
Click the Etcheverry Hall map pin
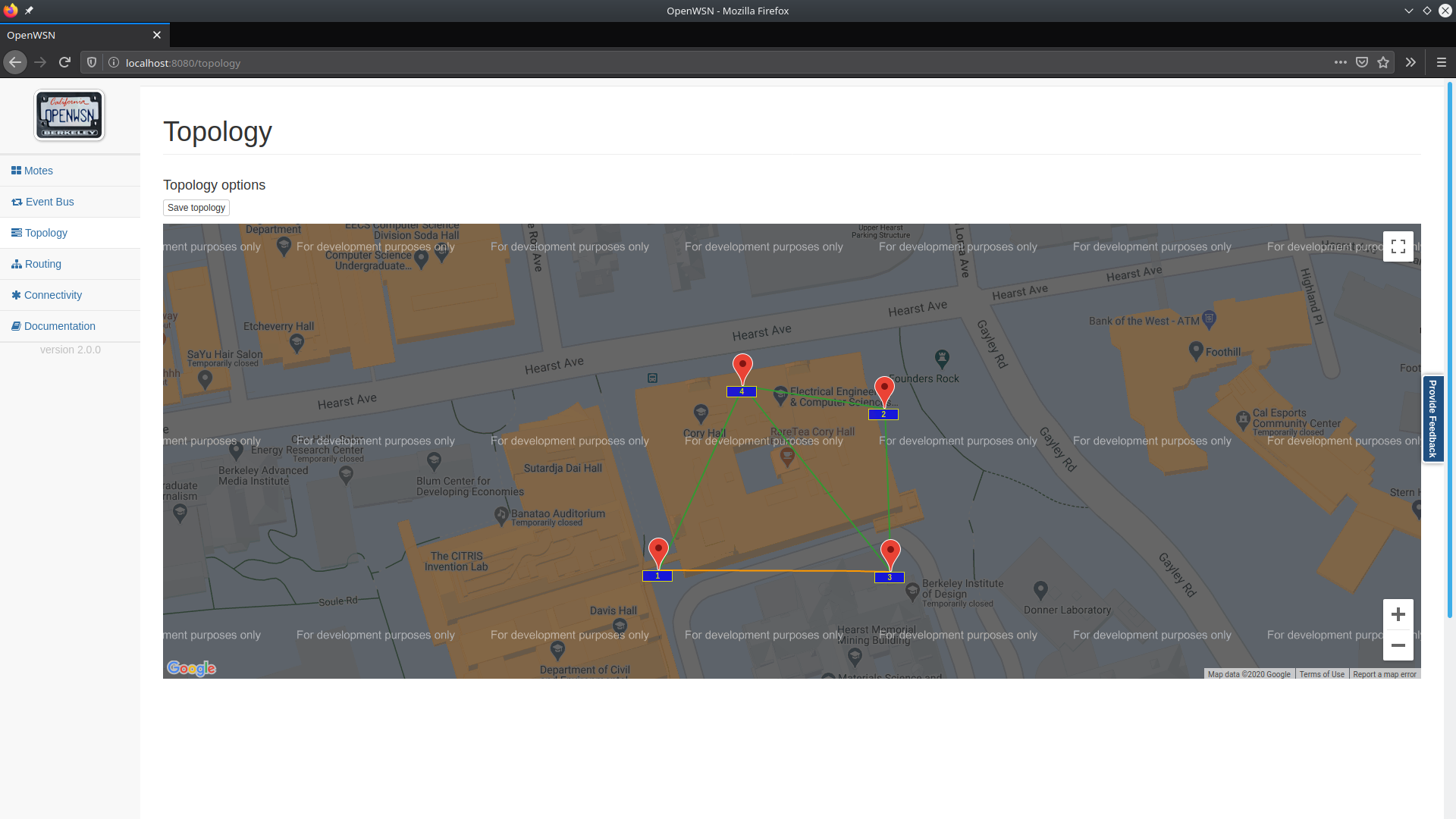tap(297, 344)
